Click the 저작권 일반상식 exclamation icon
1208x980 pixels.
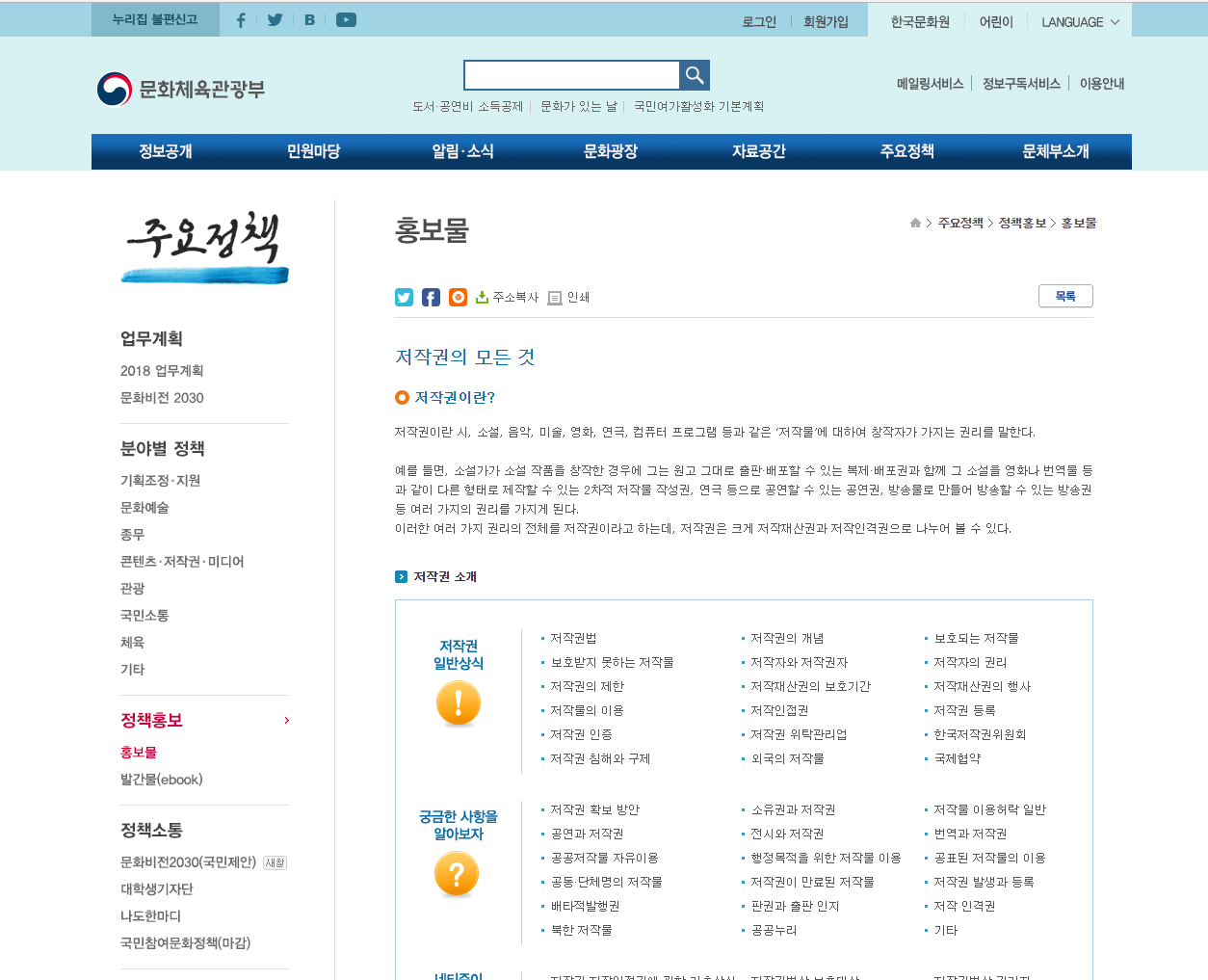point(458,703)
